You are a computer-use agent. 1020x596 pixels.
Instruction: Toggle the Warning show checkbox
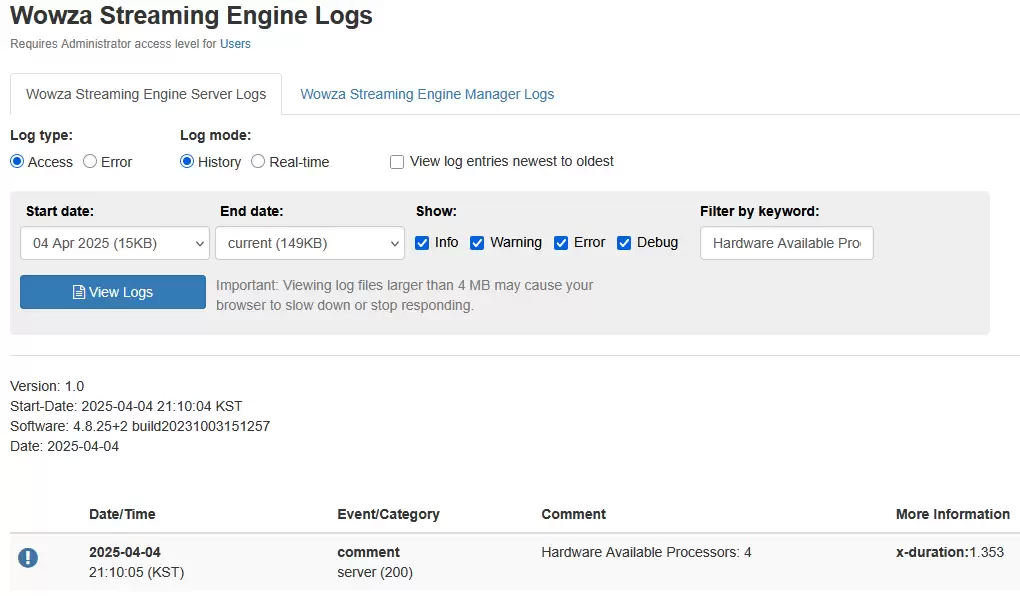point(477,243)
